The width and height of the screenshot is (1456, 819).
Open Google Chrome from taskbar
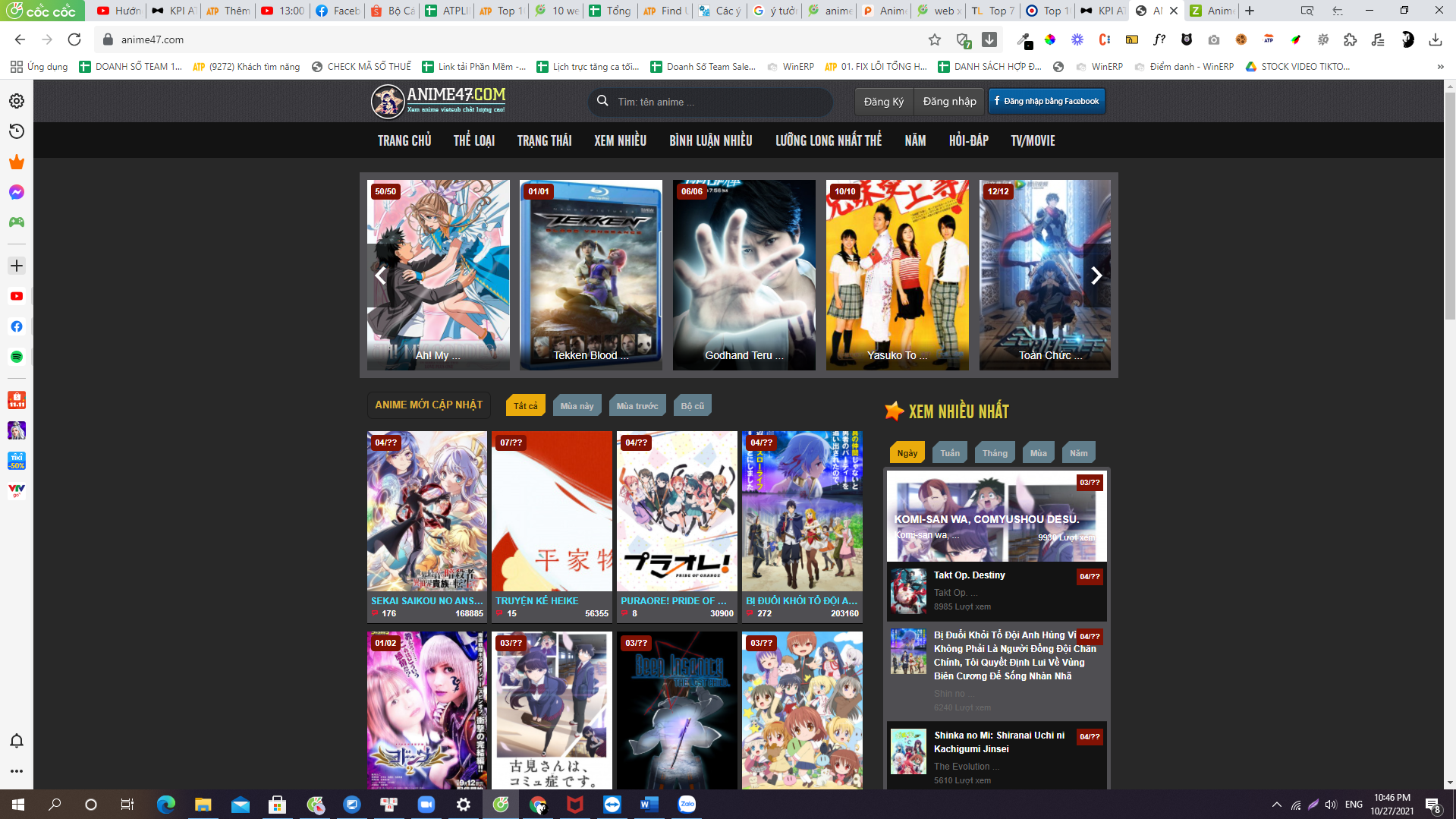(x=538, y=805)
